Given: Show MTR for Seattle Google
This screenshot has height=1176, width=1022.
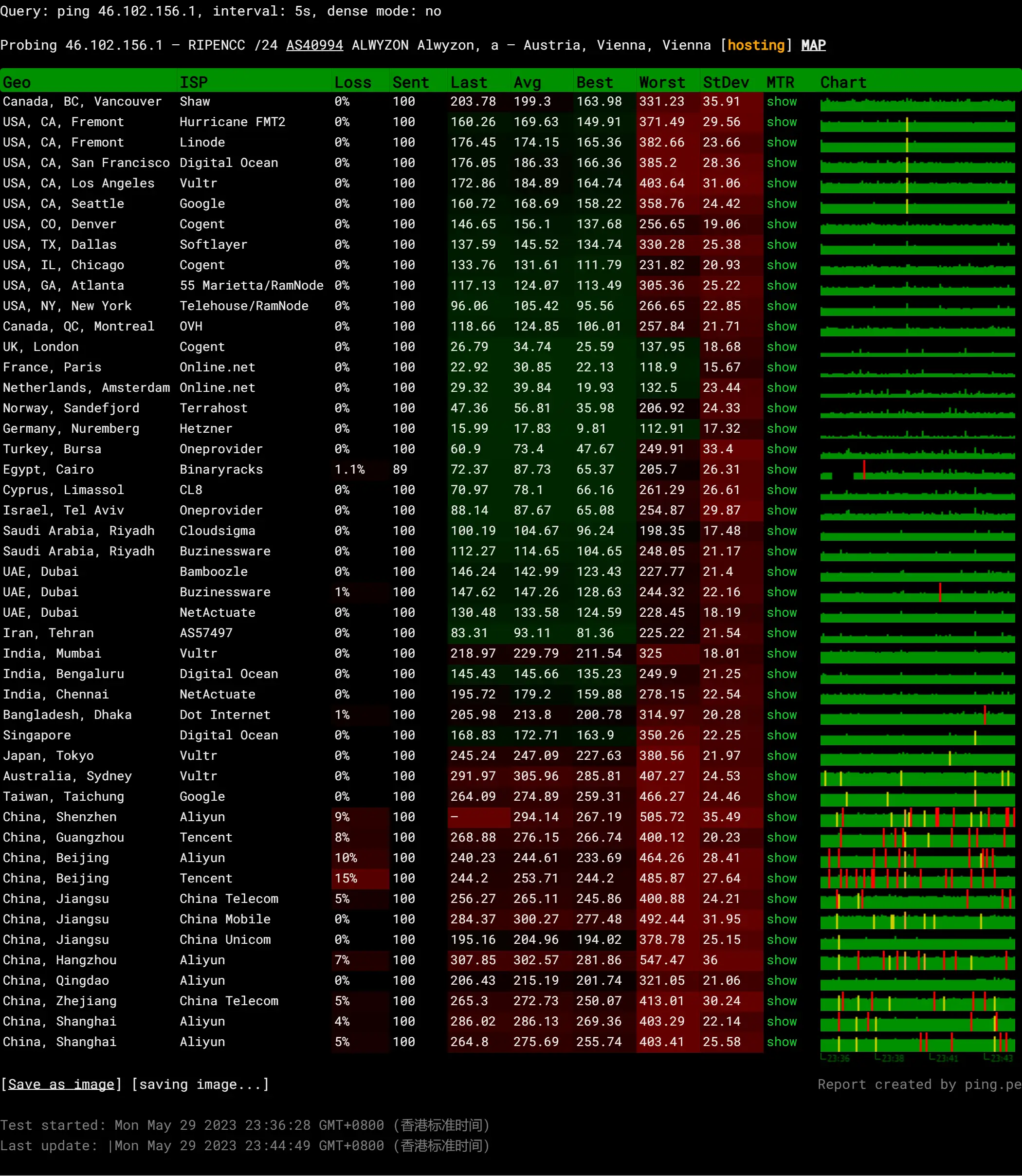Looking at the screenshot, I should click(x=781, y=203).
